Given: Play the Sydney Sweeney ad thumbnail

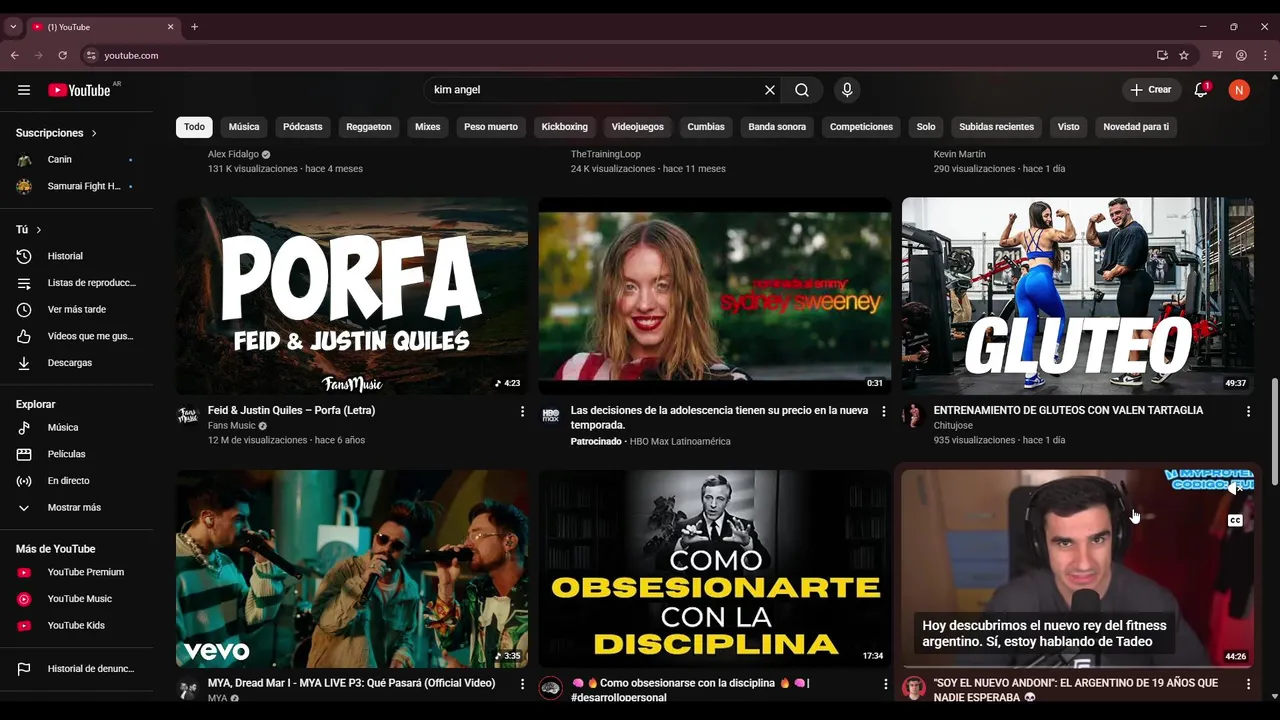Looking at the screenshot, I should (x=715, y=296).
